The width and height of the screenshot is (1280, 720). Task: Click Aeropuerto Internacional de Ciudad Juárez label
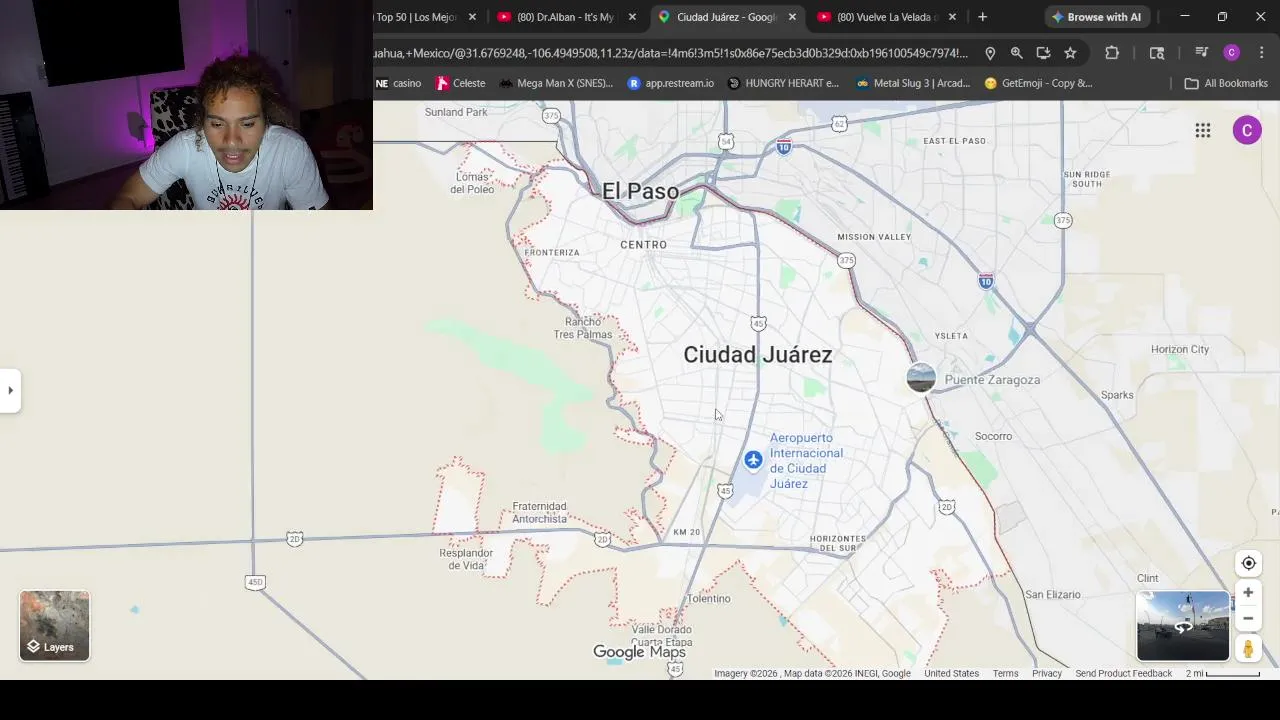point(806,461)
